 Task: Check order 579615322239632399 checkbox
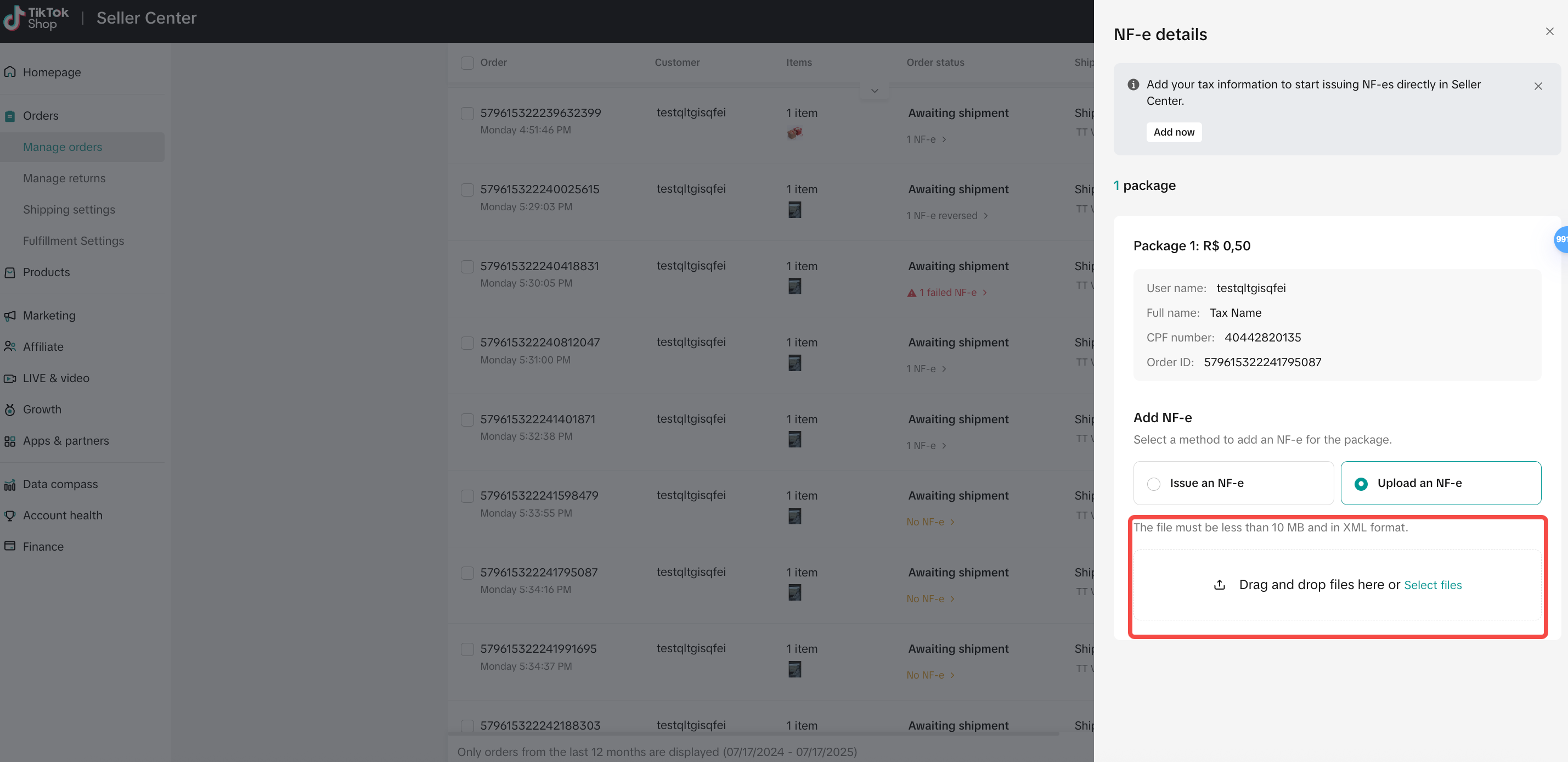click(467, 113)
